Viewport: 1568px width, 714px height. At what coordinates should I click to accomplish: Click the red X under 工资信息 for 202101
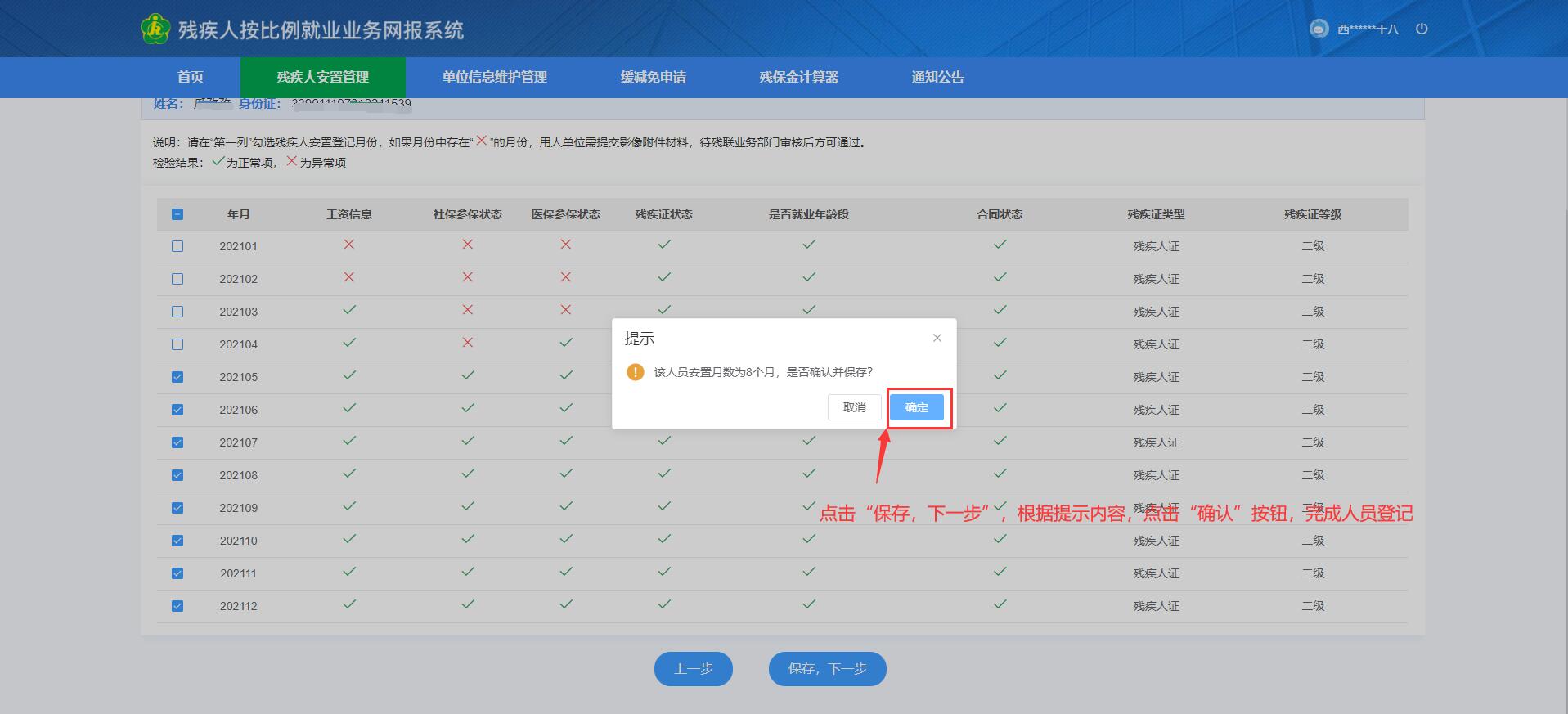(x=349, y=245)
